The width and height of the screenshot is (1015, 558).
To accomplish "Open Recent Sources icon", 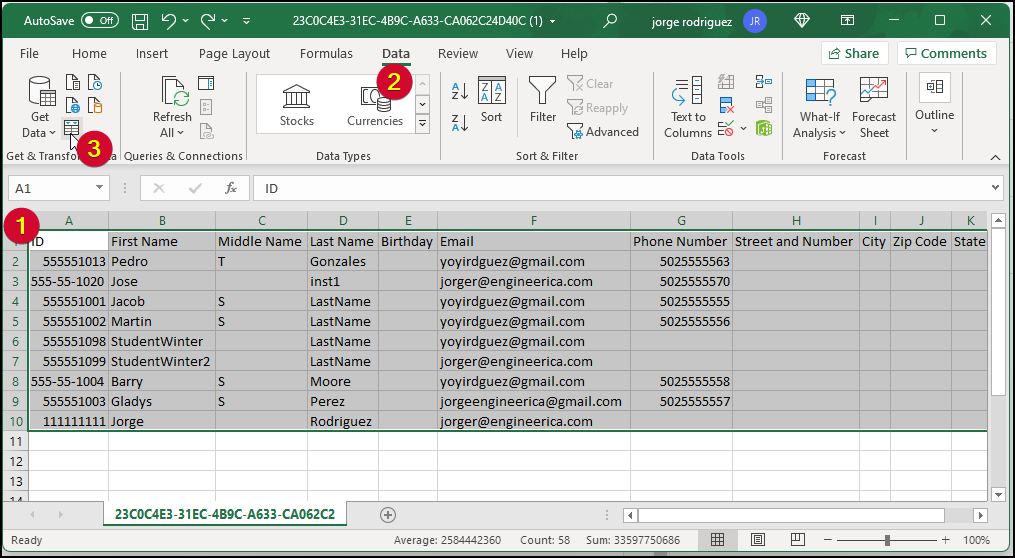I will tap(95, 83).
